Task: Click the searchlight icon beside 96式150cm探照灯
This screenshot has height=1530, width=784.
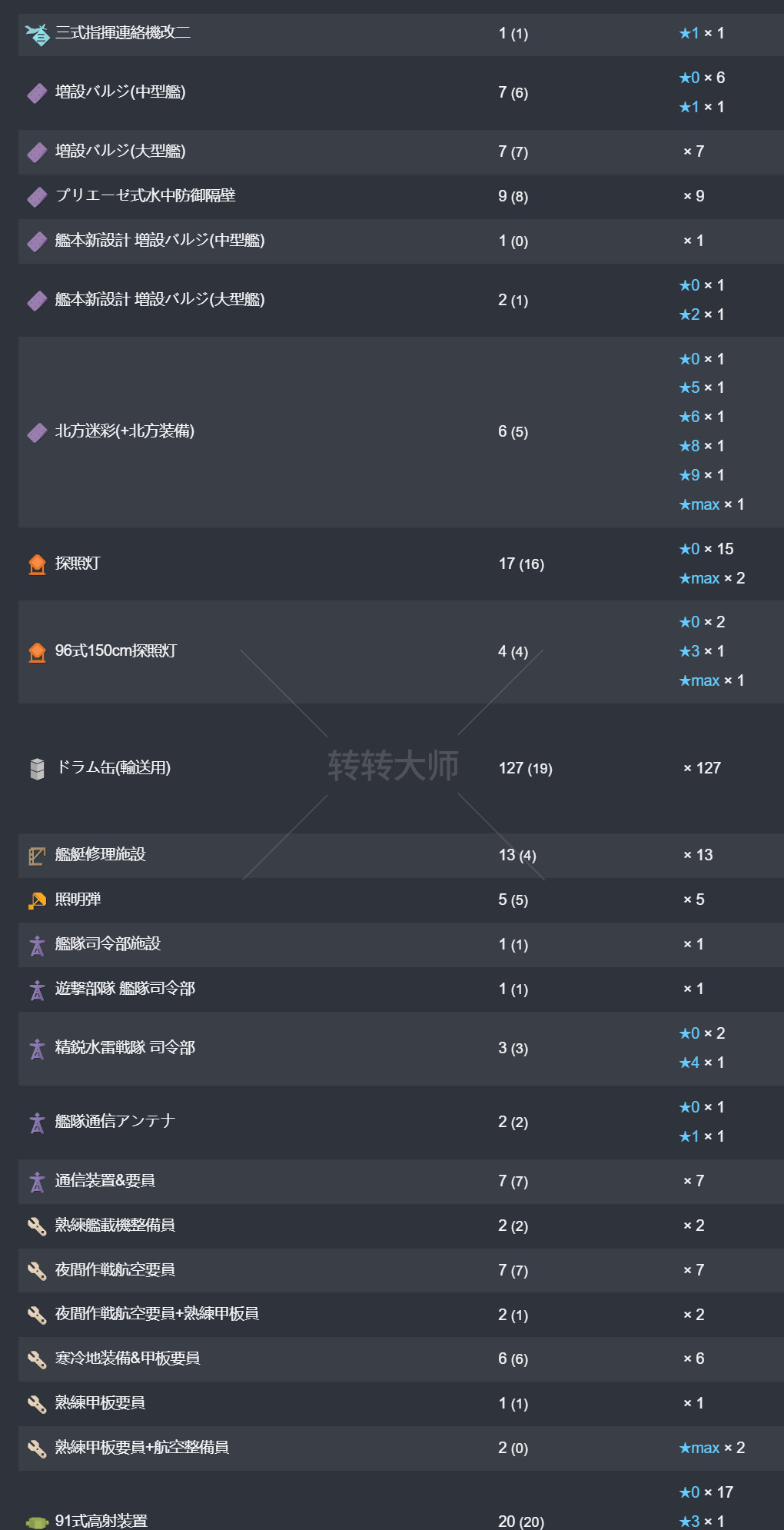Action: coord(37,652)
